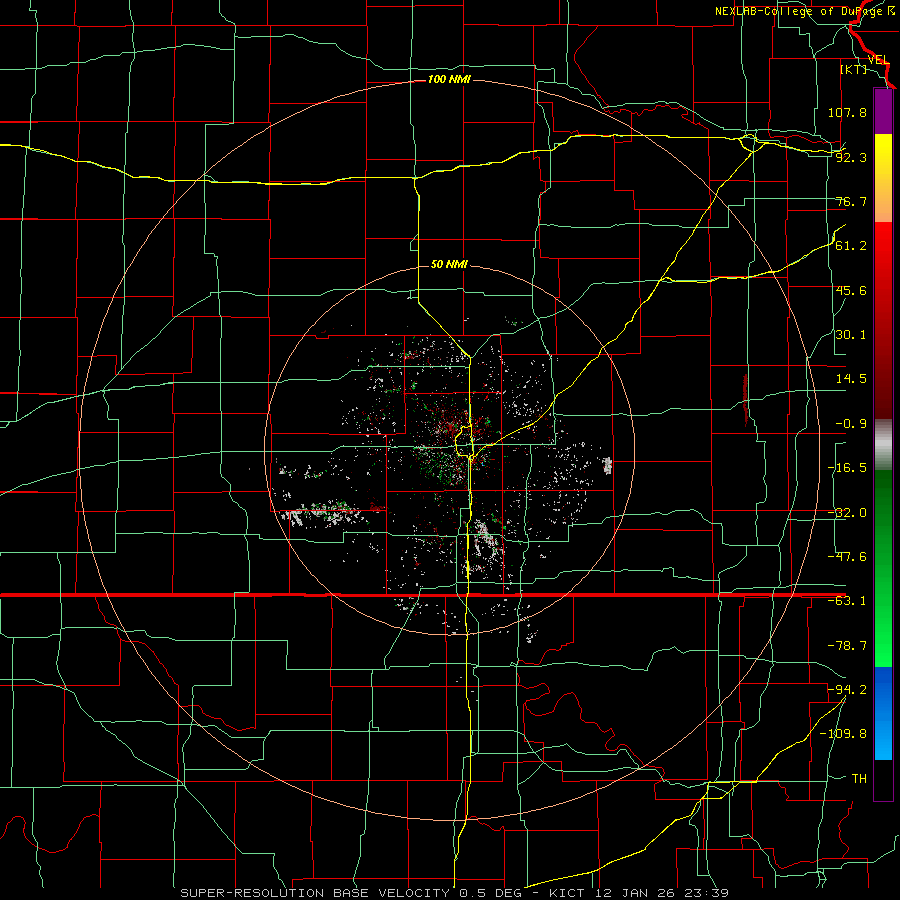Image resolution: width=900 pixels, height=900 pixels.
Task: Click the 30.1 velocity scale value
Action: tap(851, 335)
